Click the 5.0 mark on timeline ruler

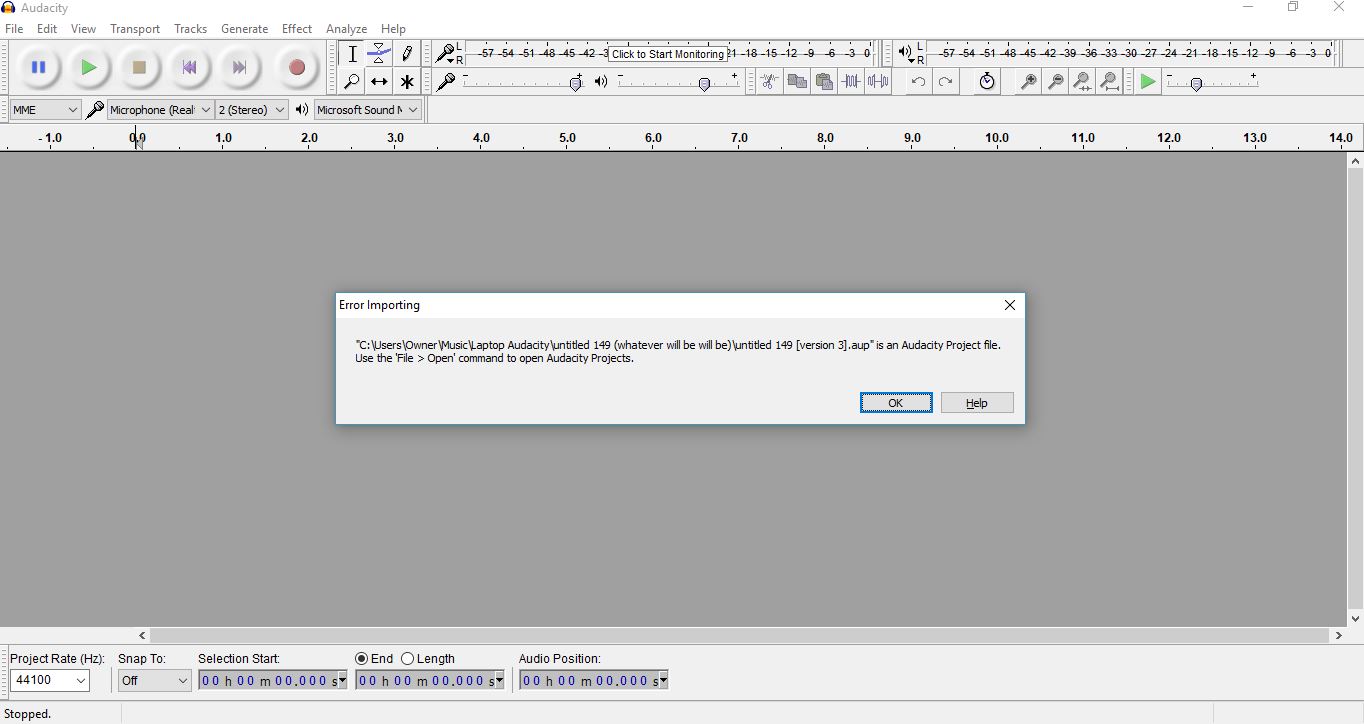567,138
